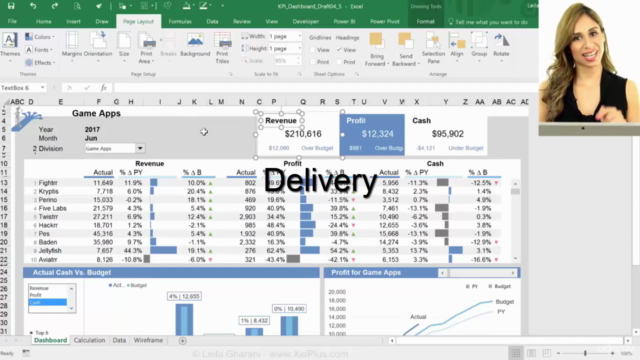This screenshot has height=360, width=640.
Task: Undo the last action
Action: coord(33,6)
